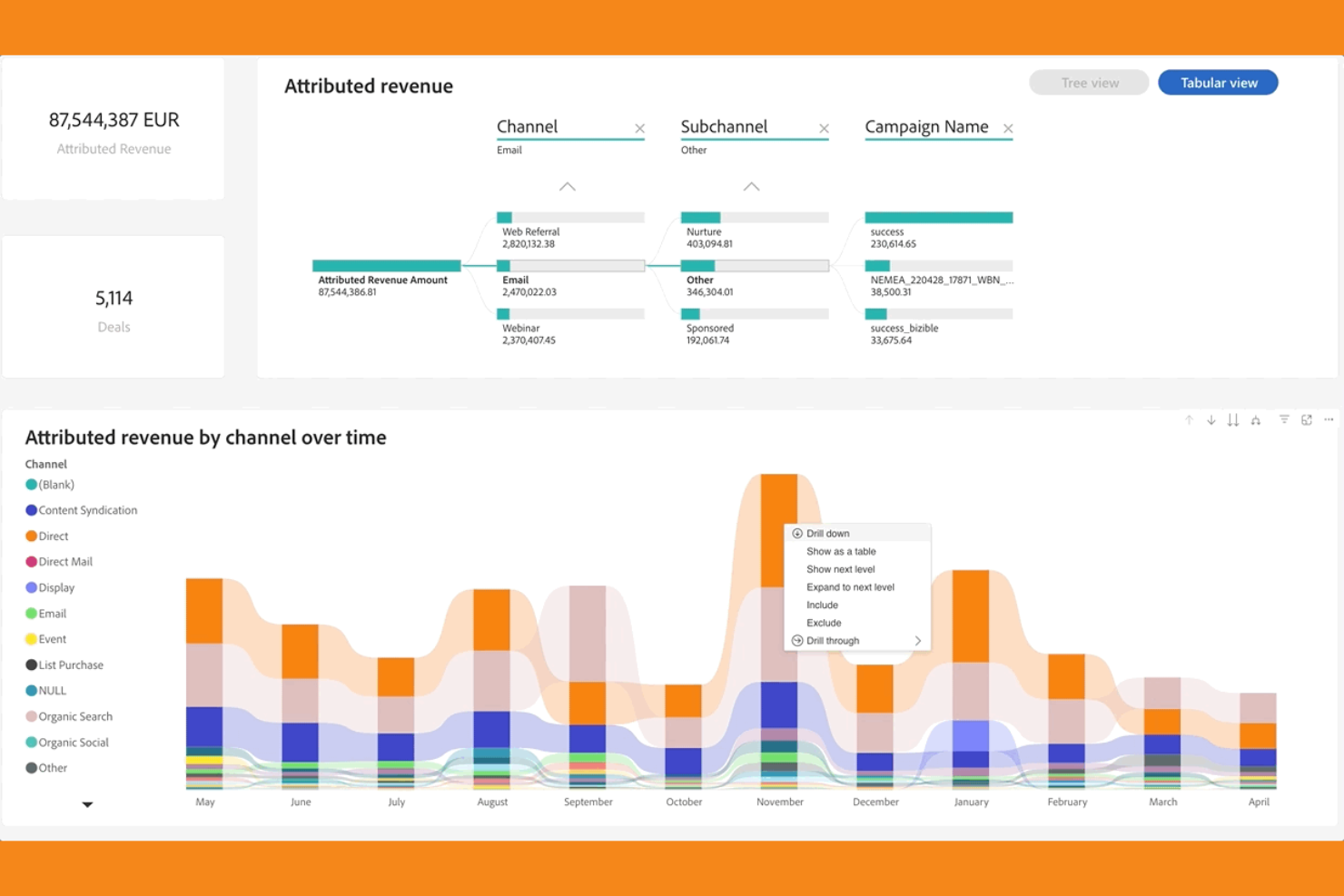Remove the Channel level with X
The width and height of the screenshot is (1344, 896).
639,128
